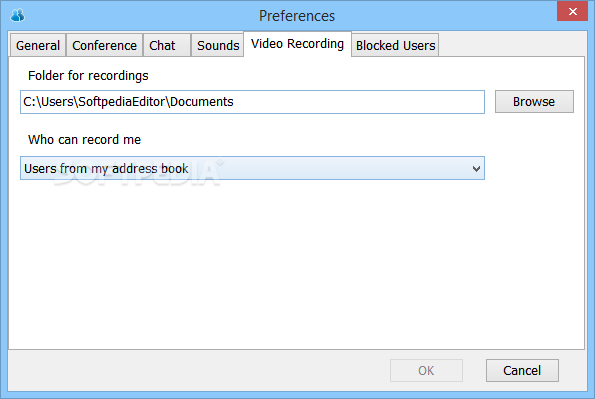This screenshot has height=399, width=595.
Task: Click empty white area of Video Recording pane
Action: [296, 266]
